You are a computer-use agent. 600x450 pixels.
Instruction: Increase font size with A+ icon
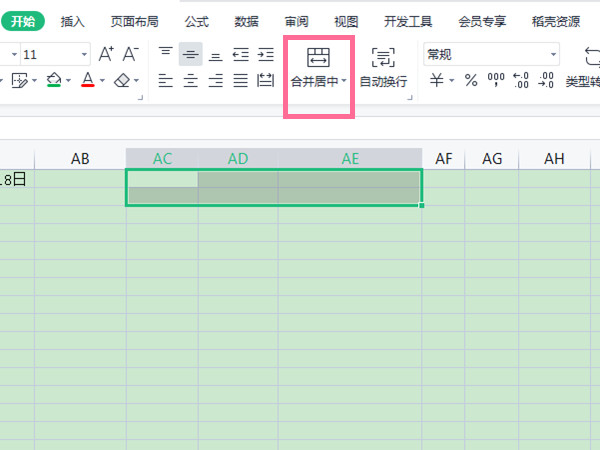pos(106,54)
